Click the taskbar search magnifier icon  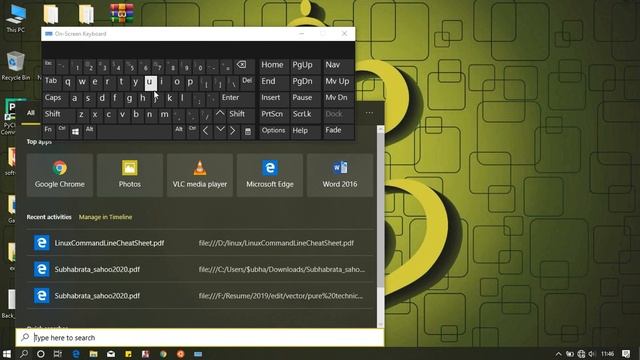coord(24,354)
